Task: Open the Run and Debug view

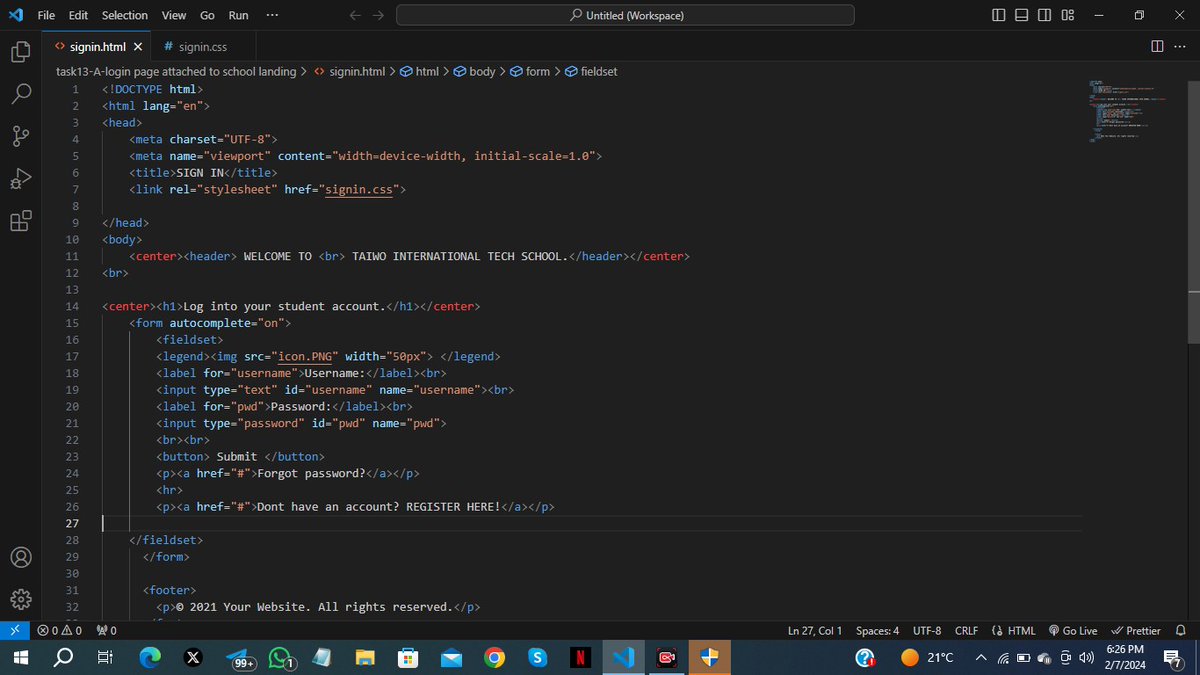Action: [22, 179]
